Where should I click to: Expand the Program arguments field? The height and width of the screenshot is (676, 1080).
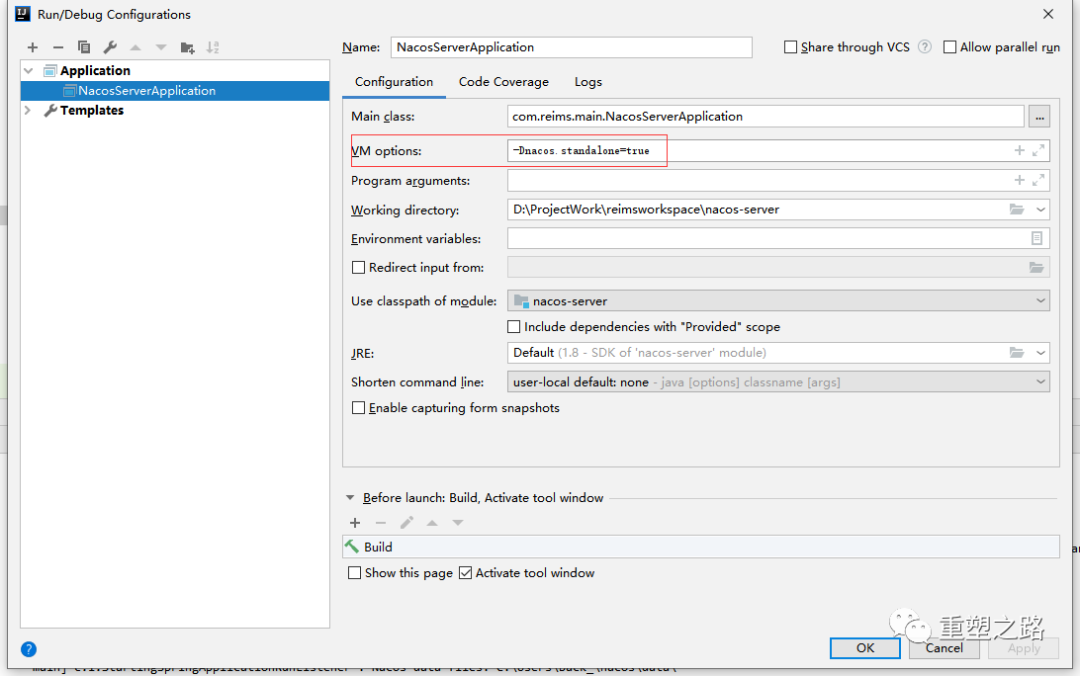(1039, 180)
